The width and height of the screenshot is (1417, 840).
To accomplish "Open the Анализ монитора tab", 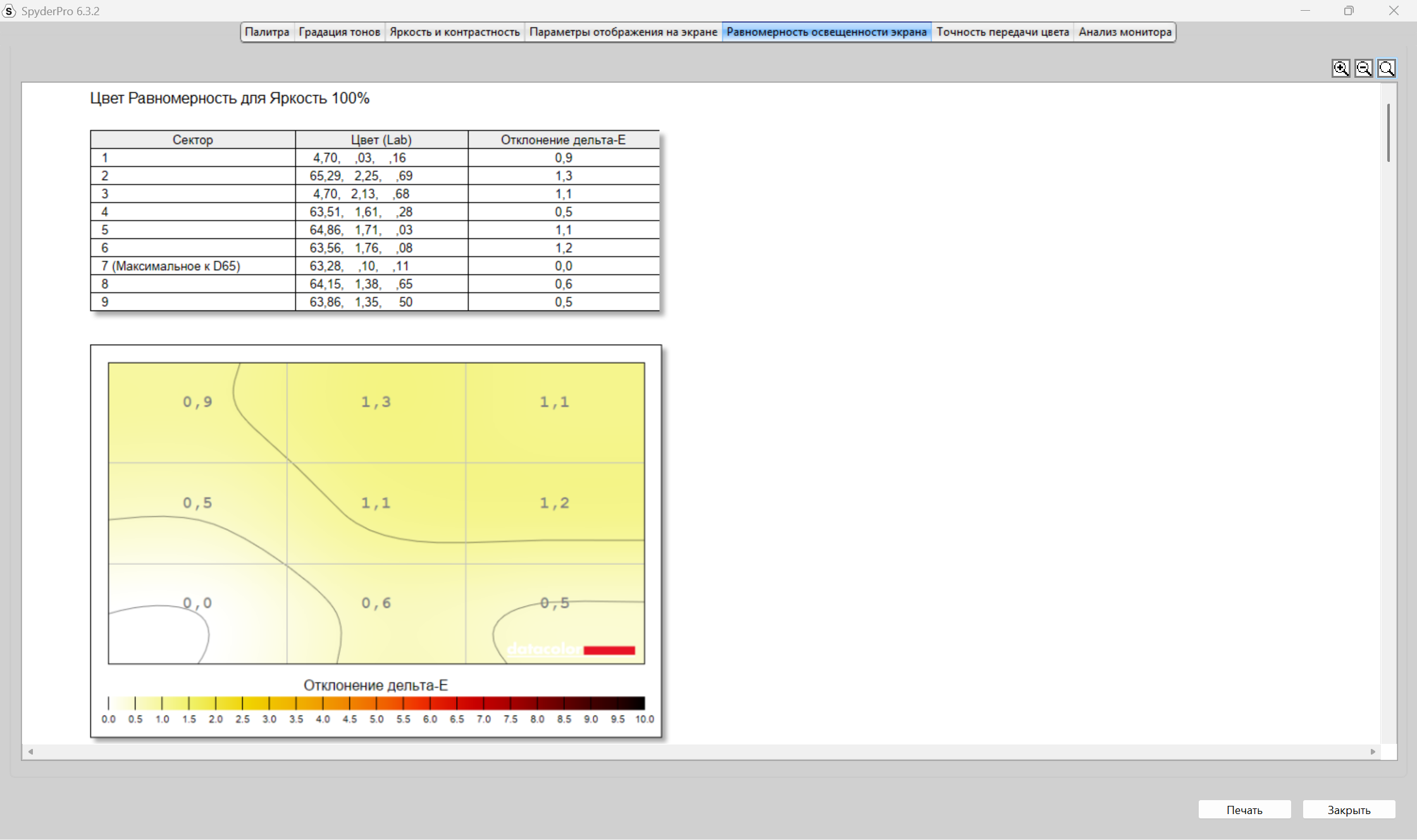I will click(x=1125, y=32).
